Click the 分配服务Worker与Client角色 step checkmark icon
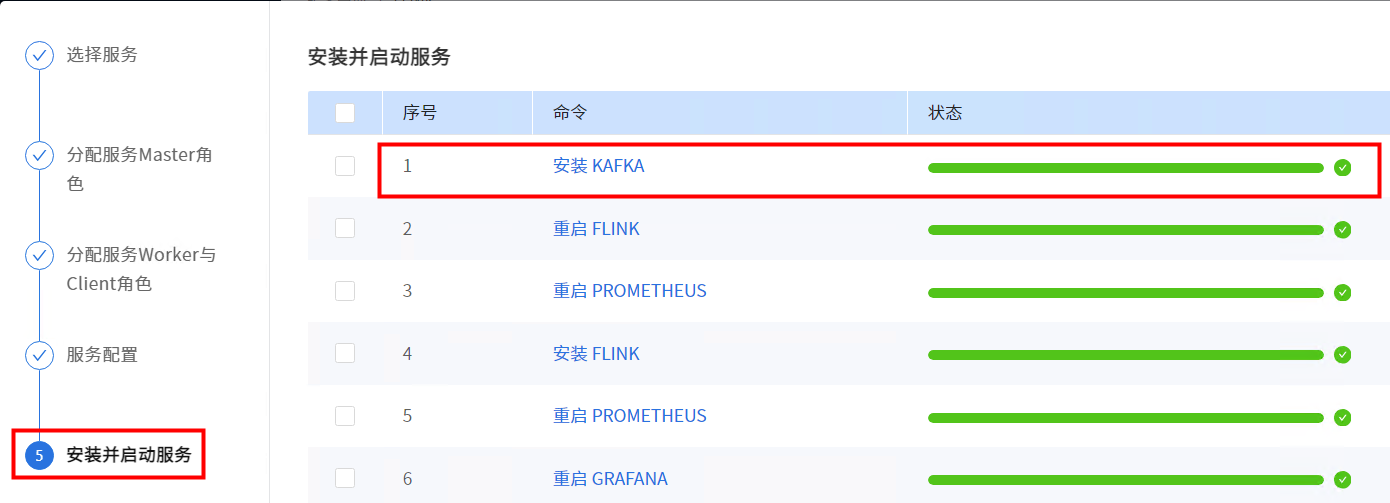 (39, 255)
